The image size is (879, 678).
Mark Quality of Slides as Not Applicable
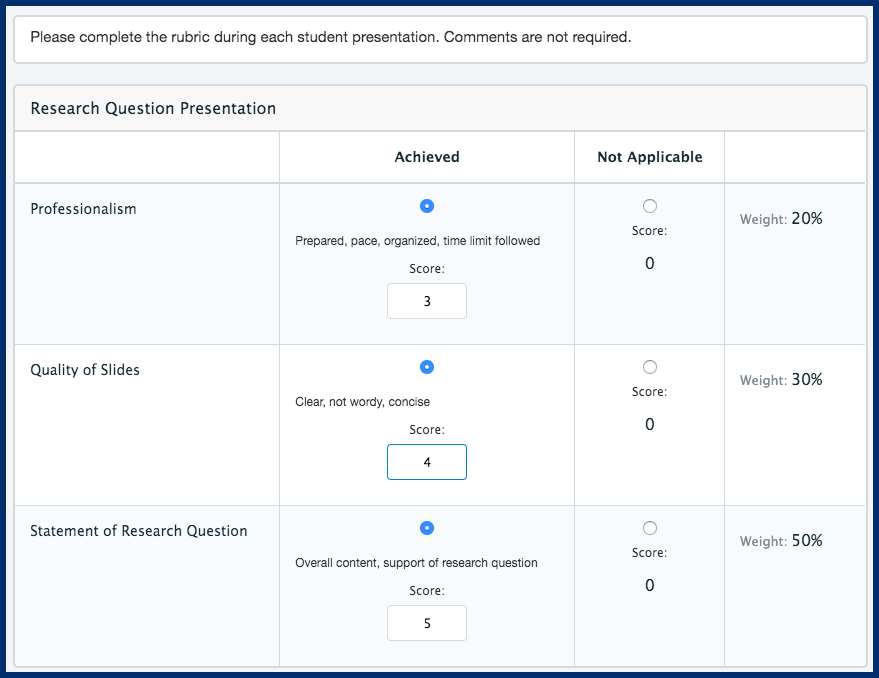(650, 367)
